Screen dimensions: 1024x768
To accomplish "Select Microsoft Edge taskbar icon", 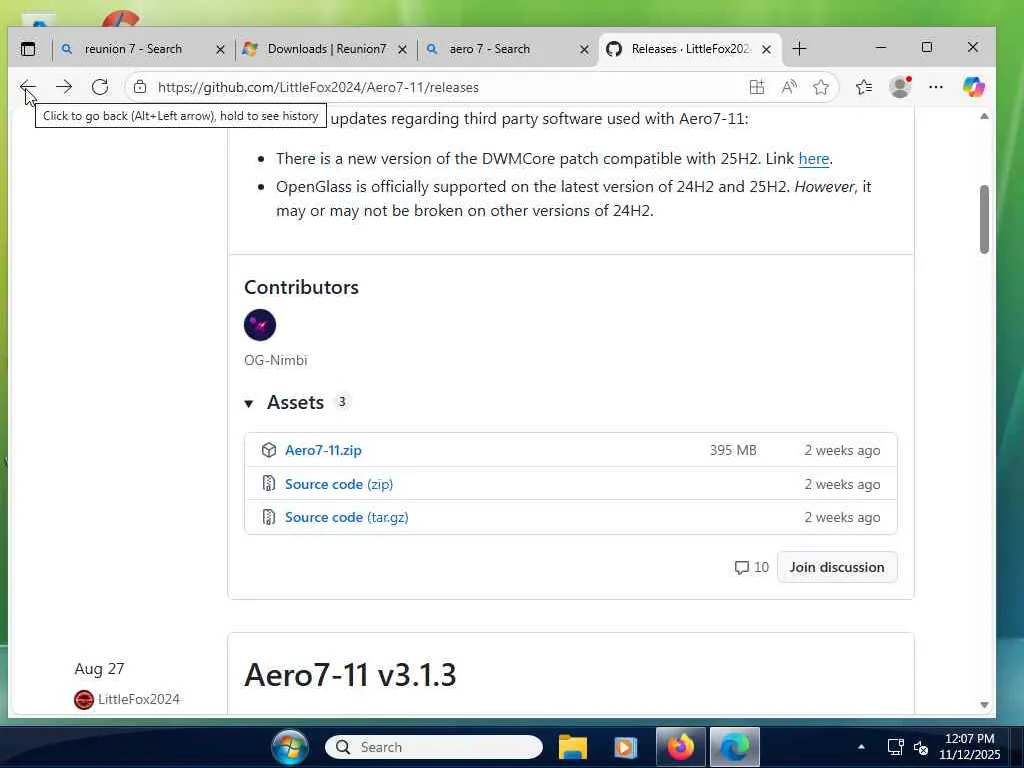I will (734, 746).
